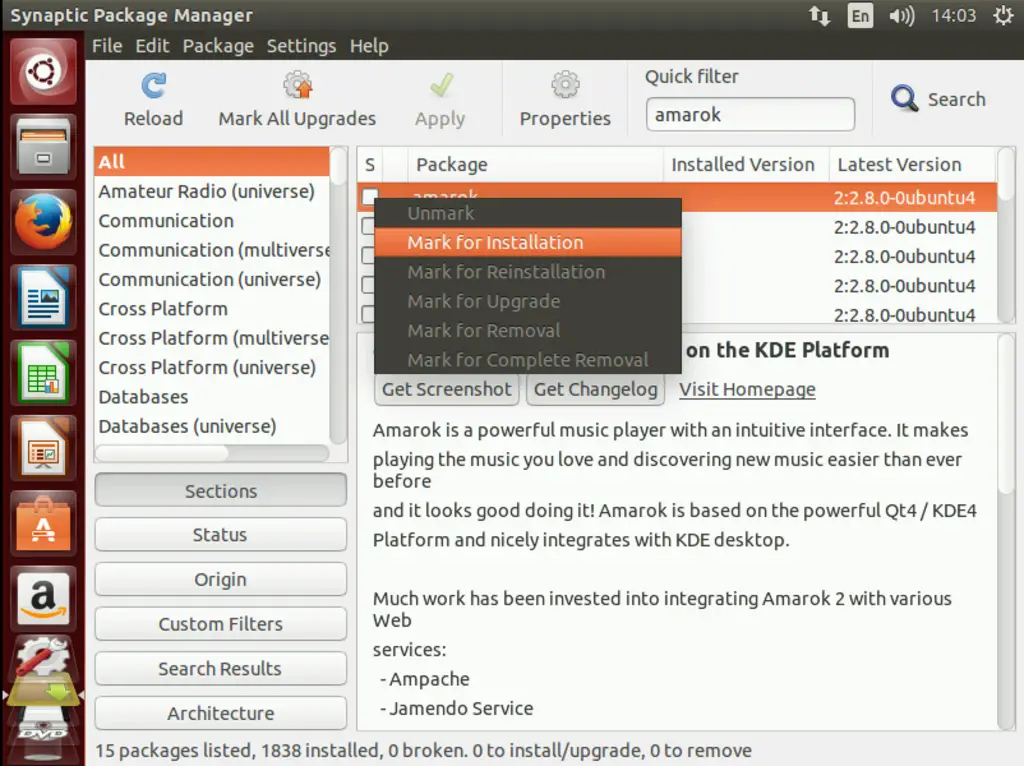
Task: Open the Files manager from the dock
Action: click(43, 146)
